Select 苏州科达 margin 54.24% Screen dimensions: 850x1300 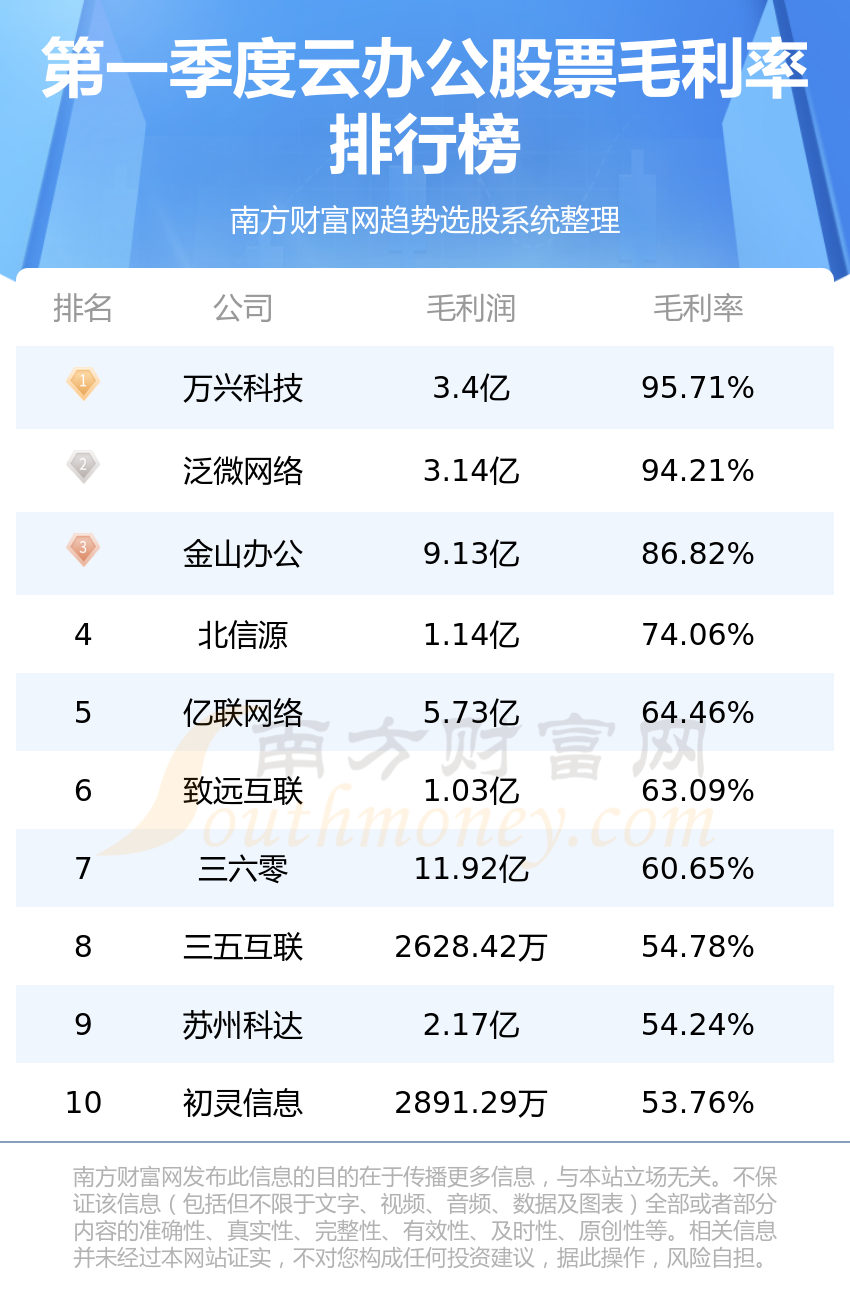[x=698, y=1025]
